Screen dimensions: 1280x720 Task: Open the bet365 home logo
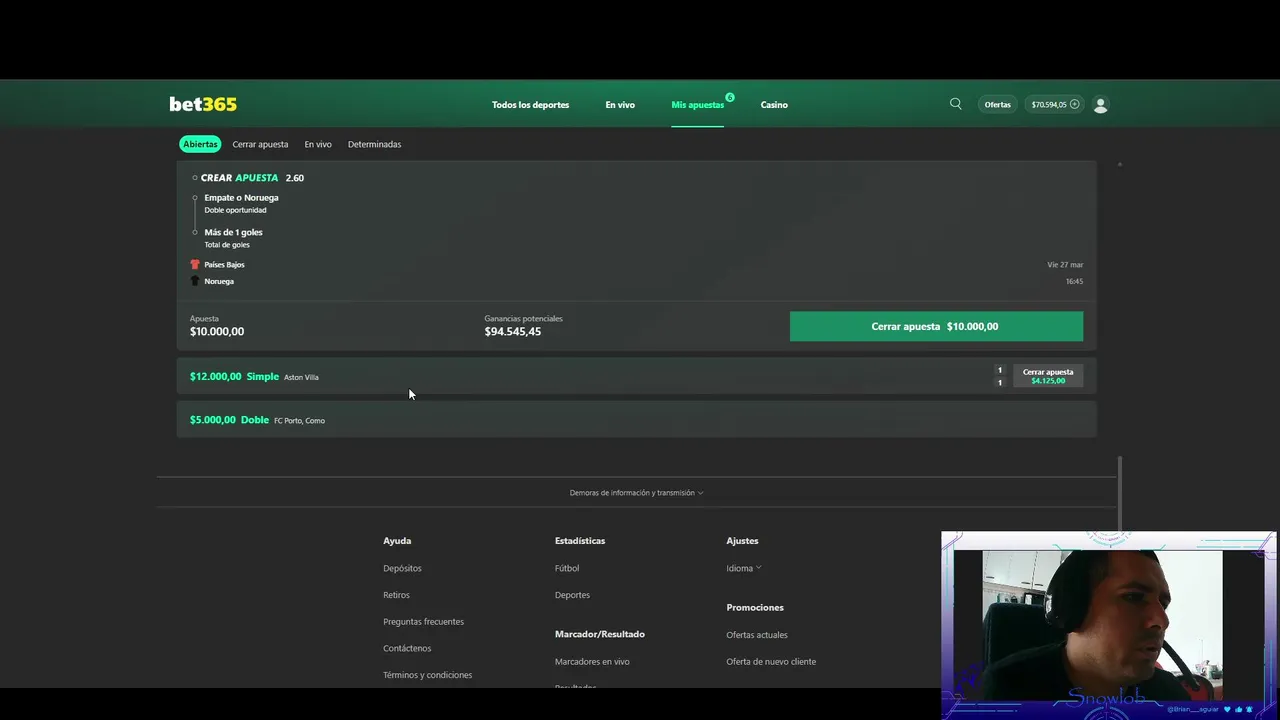click(x=203, y=104)
